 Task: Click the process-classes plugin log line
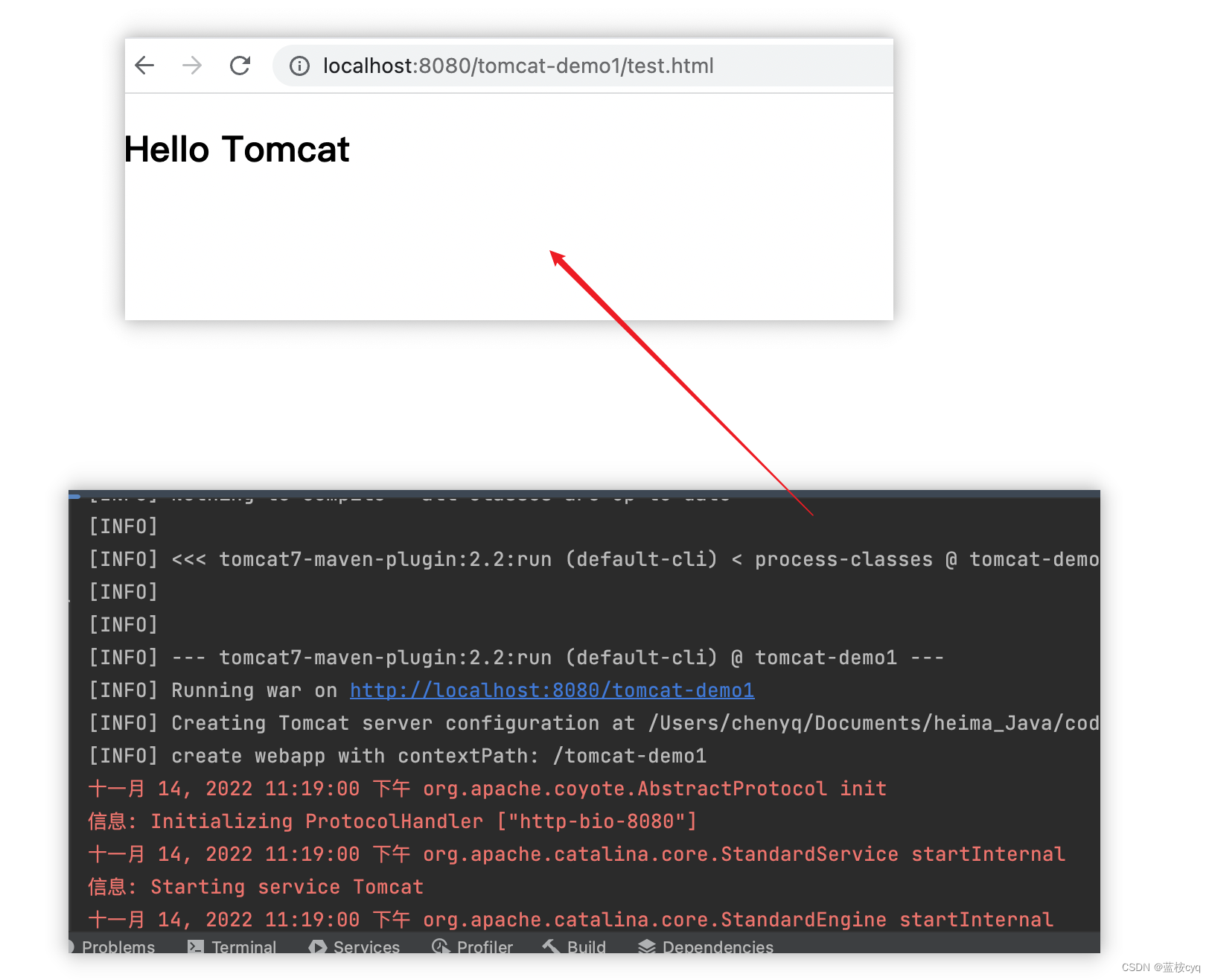pos(594,559)
